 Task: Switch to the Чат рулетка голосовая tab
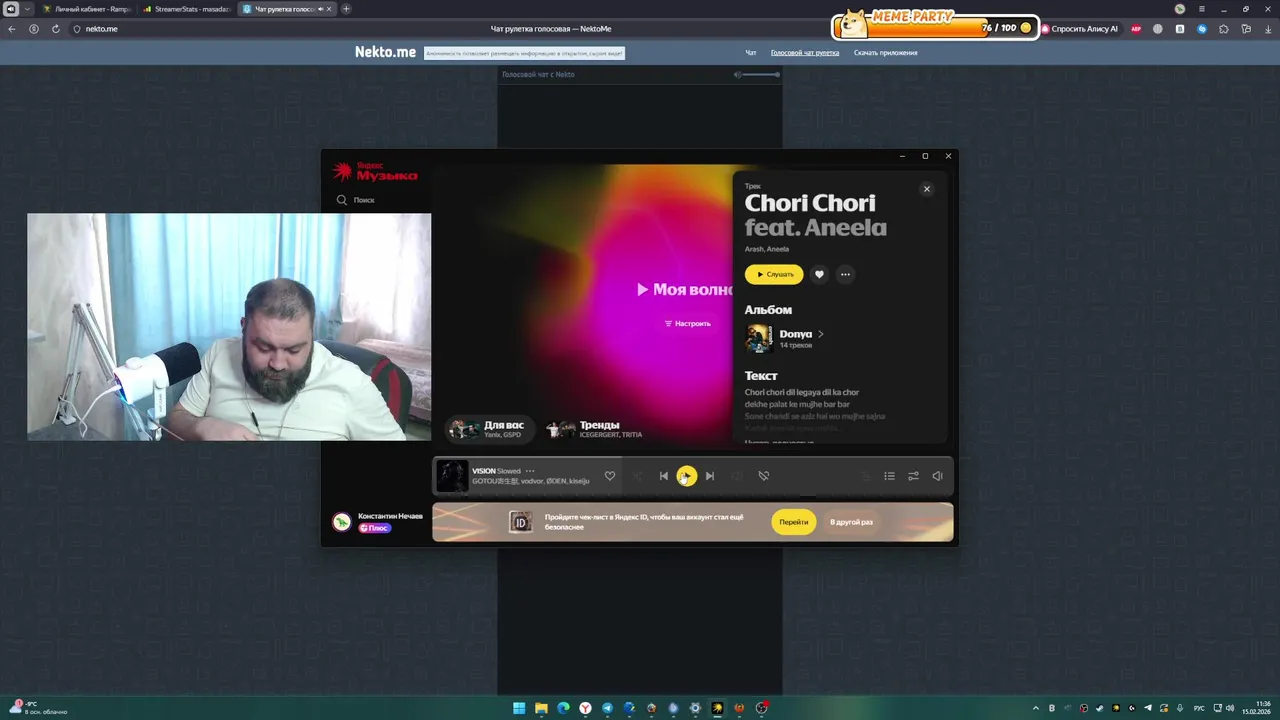[288, 9]
